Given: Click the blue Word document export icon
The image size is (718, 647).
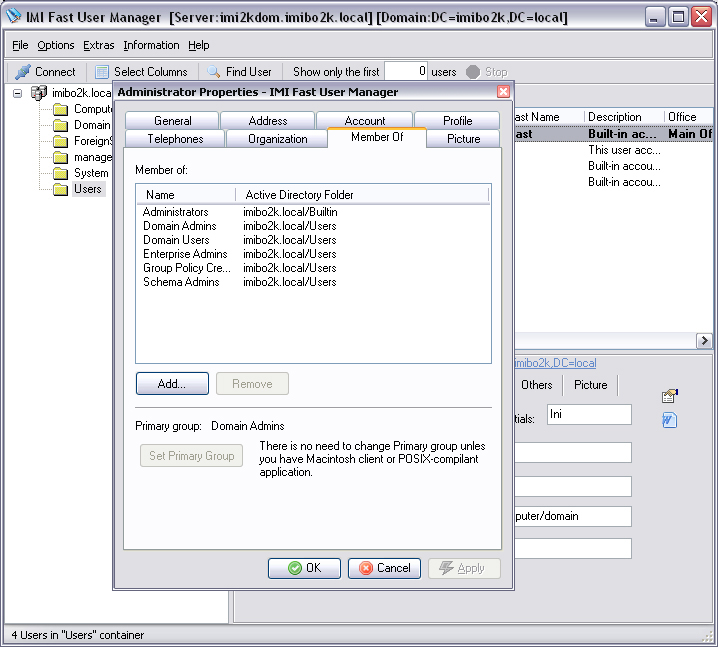Looking at the screenshot, I should pos(669,420).
